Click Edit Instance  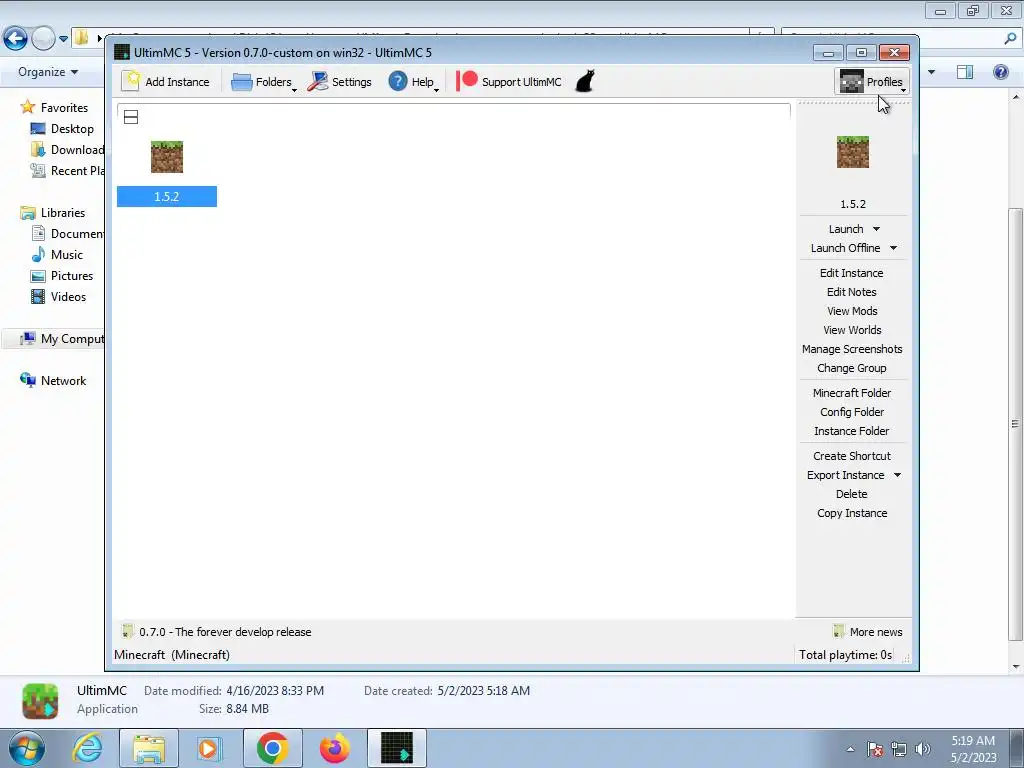pos(852,273)
